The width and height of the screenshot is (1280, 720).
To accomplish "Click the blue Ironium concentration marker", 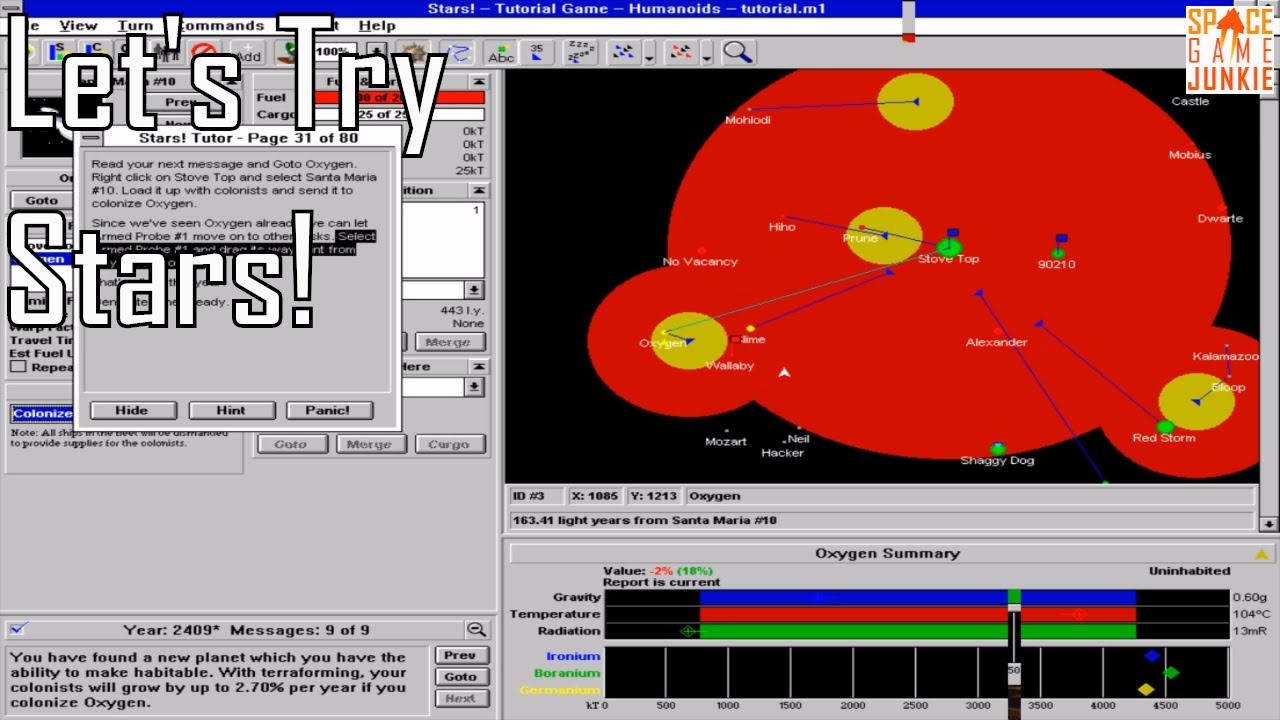I will (1152, 656).
